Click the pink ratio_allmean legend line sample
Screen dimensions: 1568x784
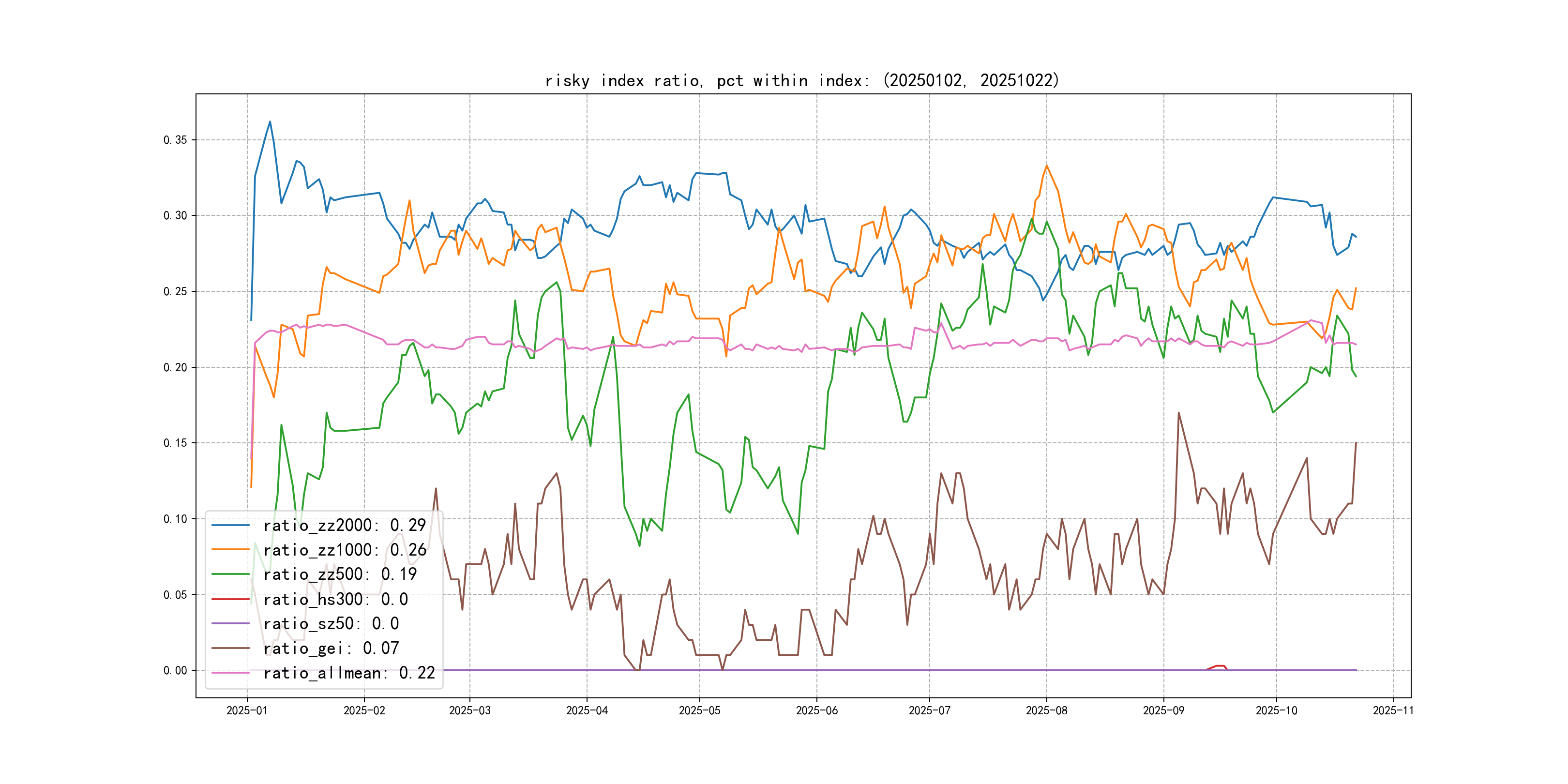point(230,673)
